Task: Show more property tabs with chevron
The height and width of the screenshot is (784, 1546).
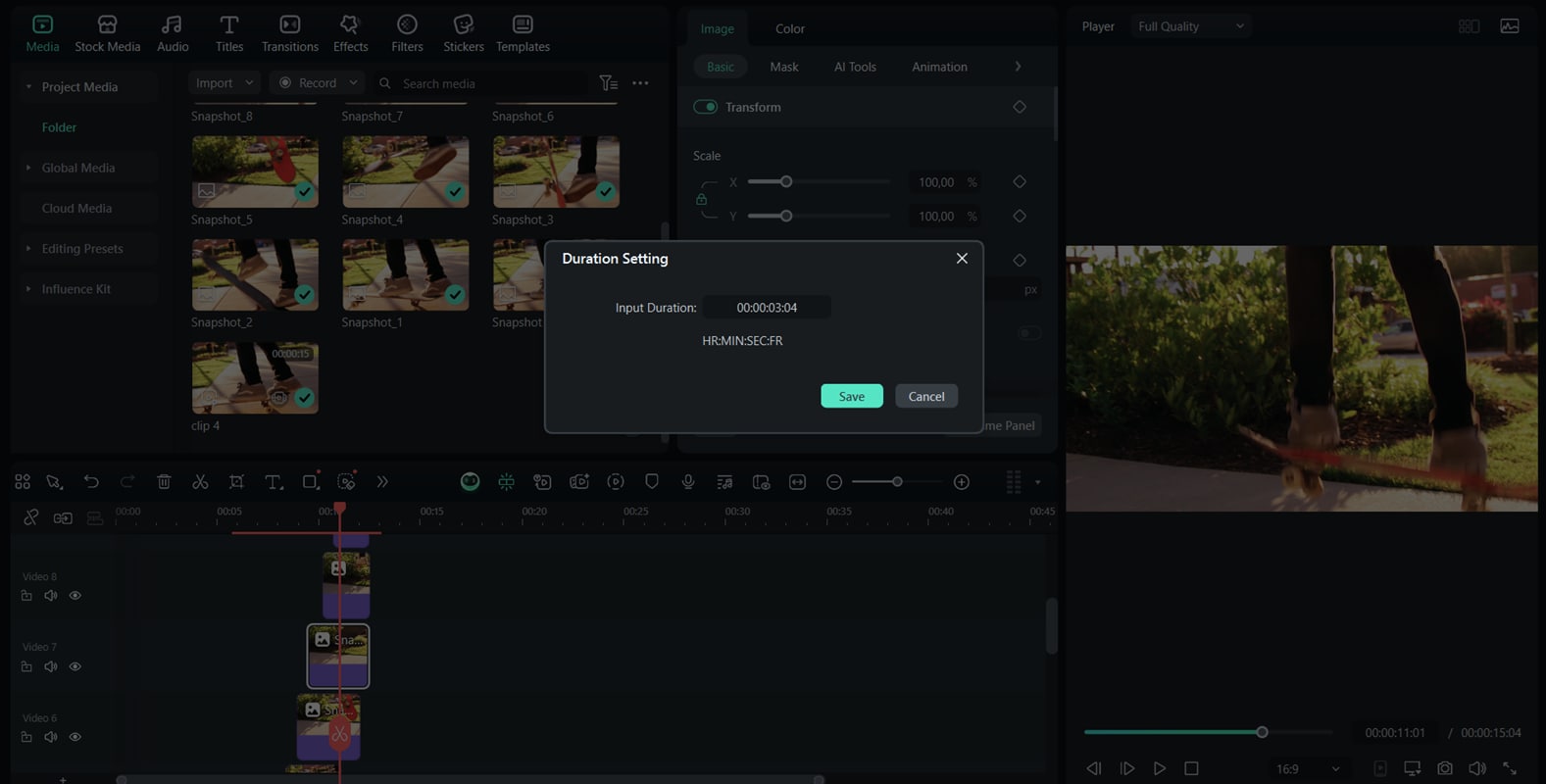Action: point(1018,67)
